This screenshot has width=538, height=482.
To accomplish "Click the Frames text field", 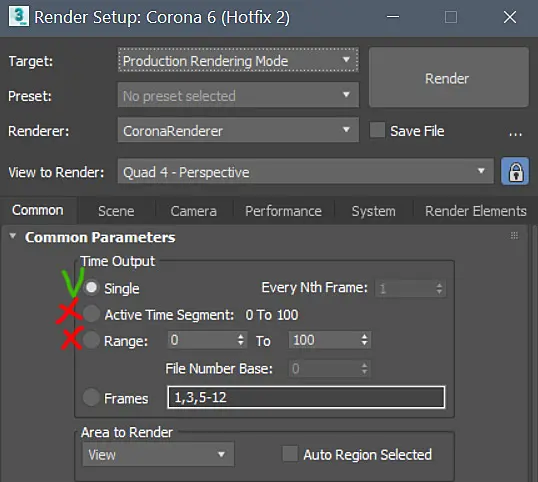I will [306, 397].
